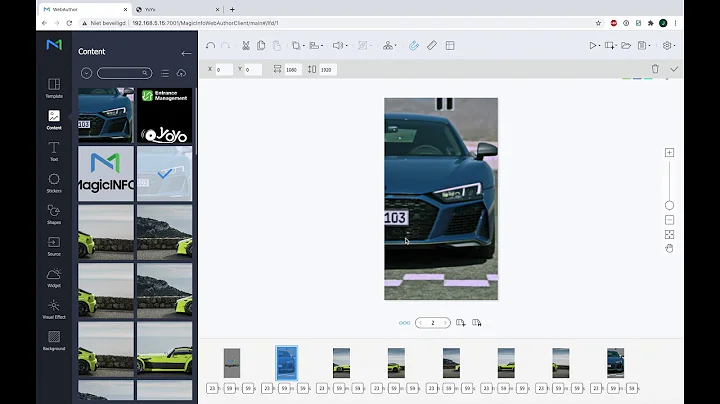Open the audio volume dropdown
The width and height of the screenshot is (720, 404).
point(340,45)
